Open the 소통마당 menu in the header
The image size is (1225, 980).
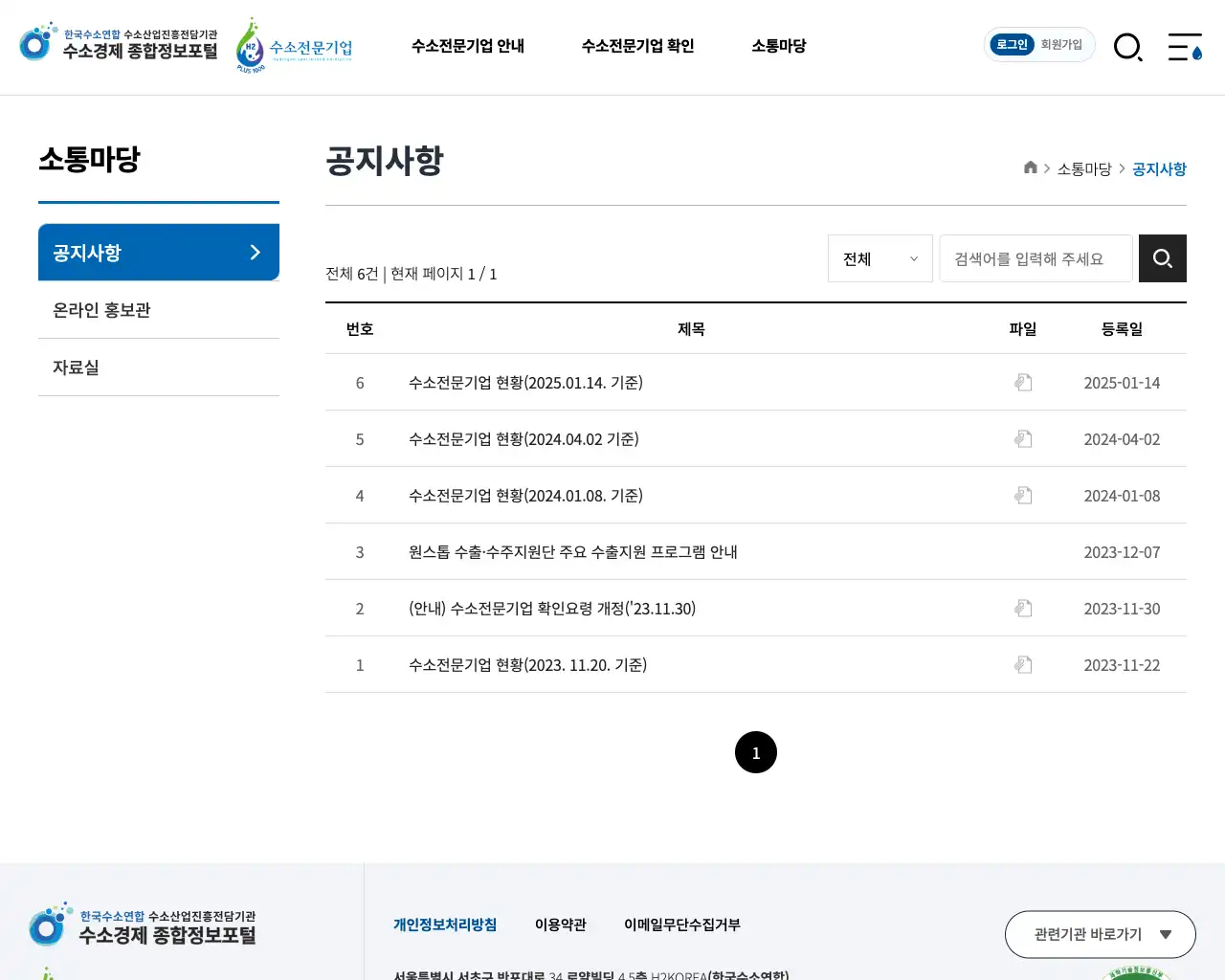click(x=778, y=46)
